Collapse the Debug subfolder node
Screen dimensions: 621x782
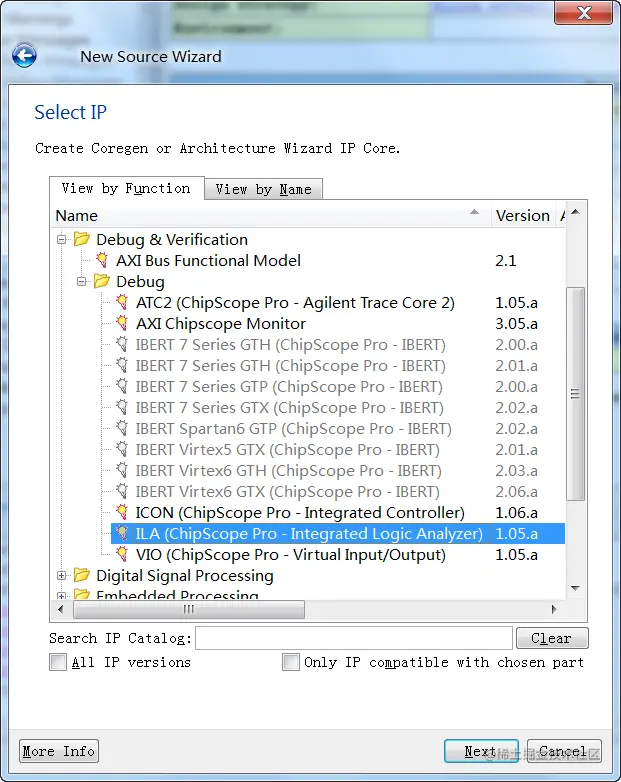click(82, 281)
